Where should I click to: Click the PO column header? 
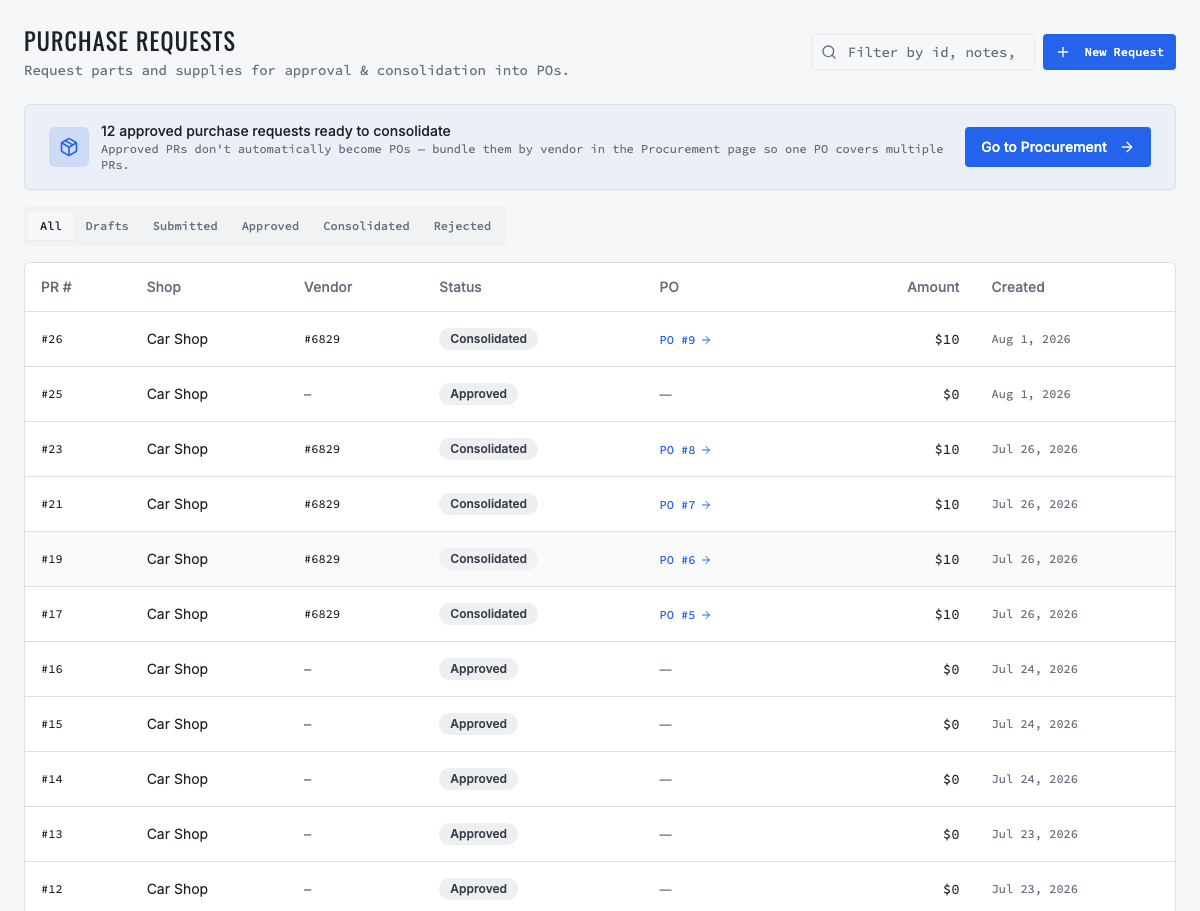[x=669, y=287]
